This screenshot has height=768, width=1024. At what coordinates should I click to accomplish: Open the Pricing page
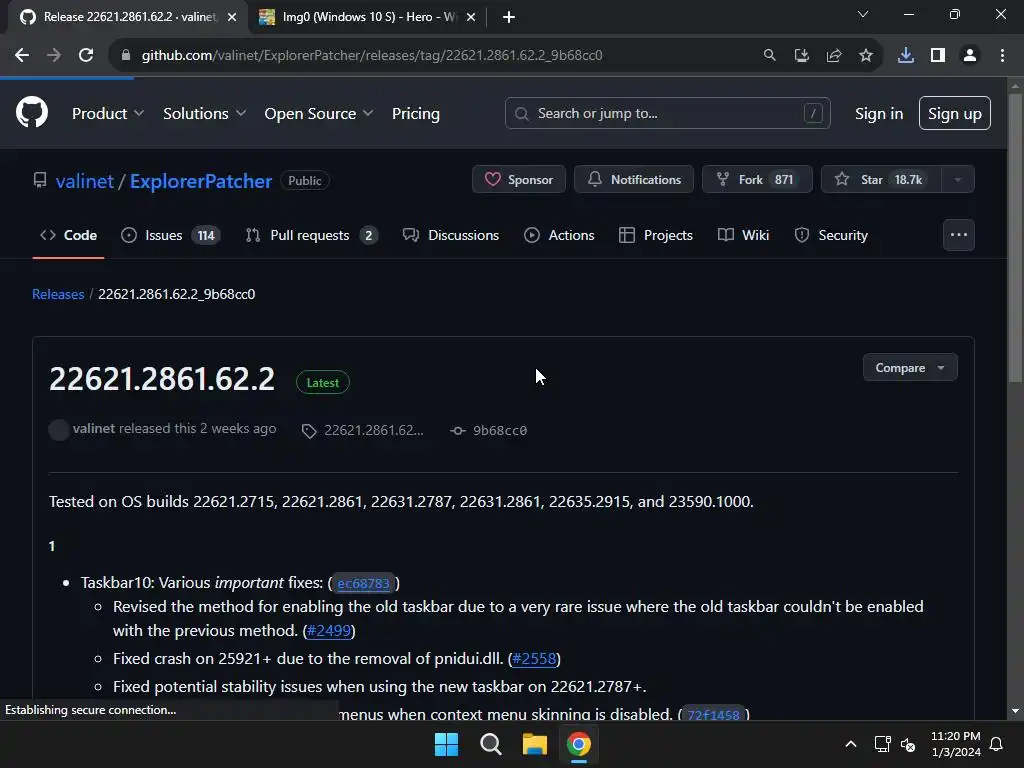[415, 114]
